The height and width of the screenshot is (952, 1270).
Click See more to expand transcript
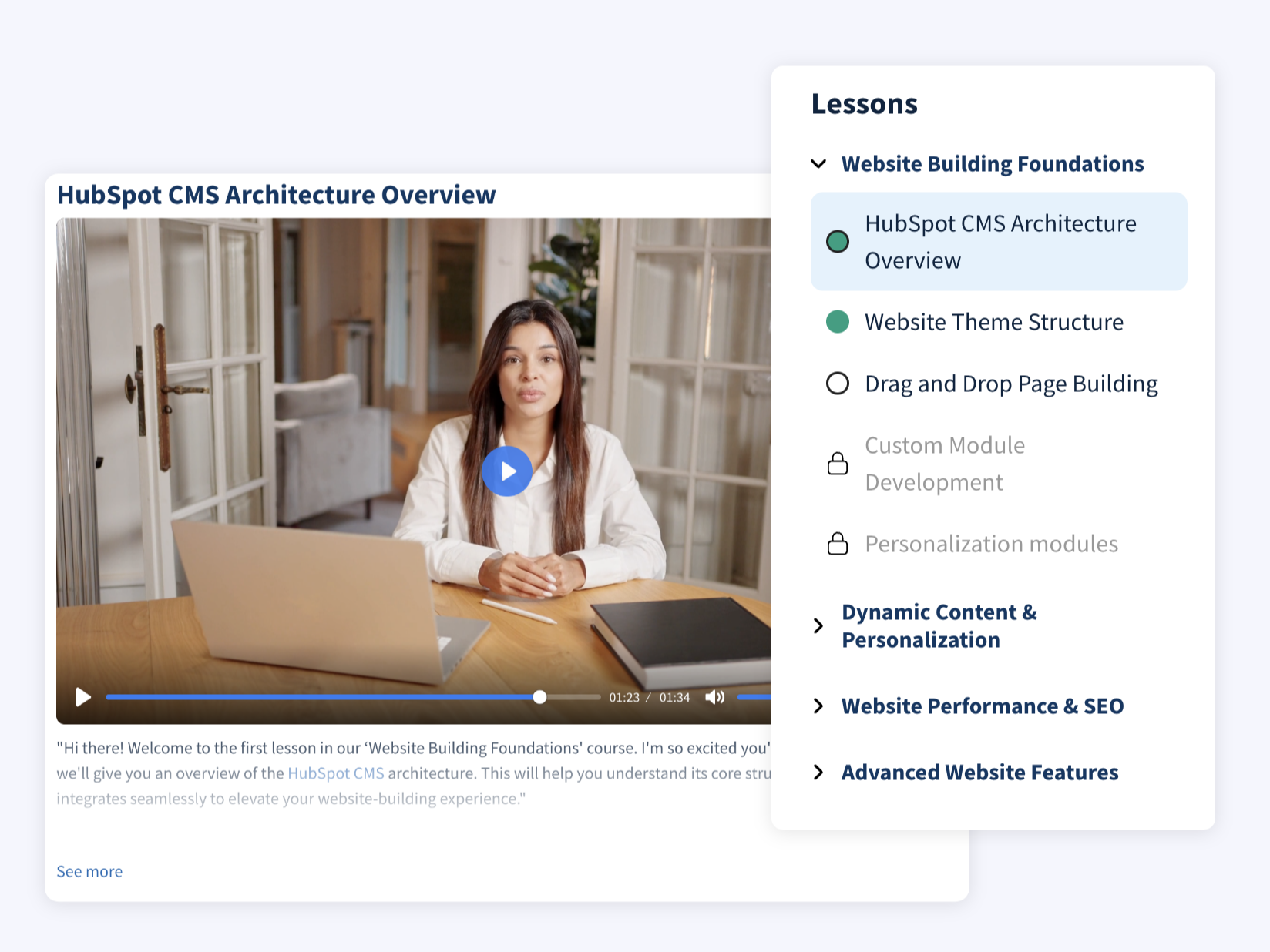[x=89, y=871]
